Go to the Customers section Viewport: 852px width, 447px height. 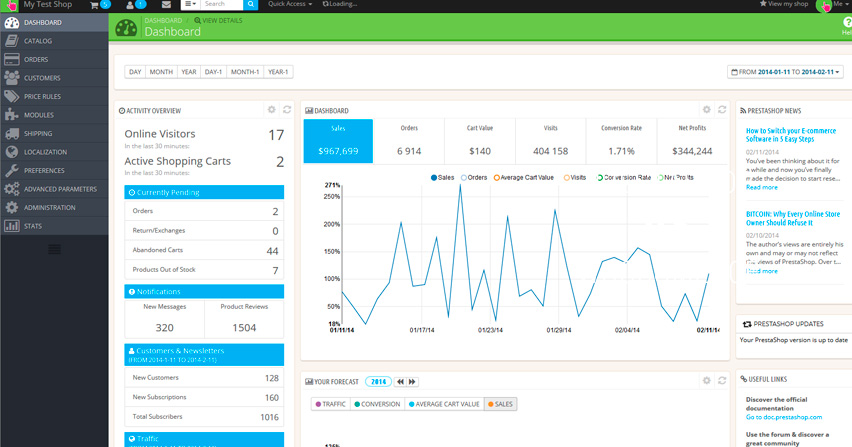pos(54,78)
